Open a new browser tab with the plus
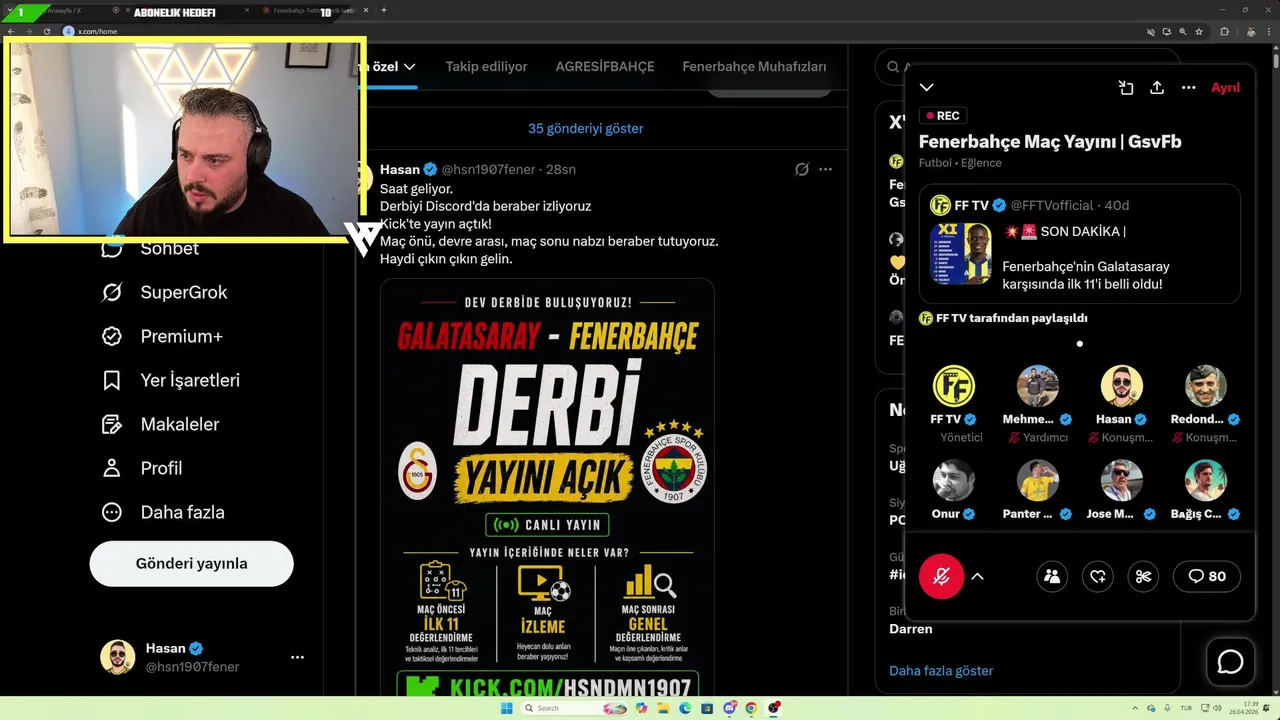This screenshot has width=1280, height=720. [384, 10]
